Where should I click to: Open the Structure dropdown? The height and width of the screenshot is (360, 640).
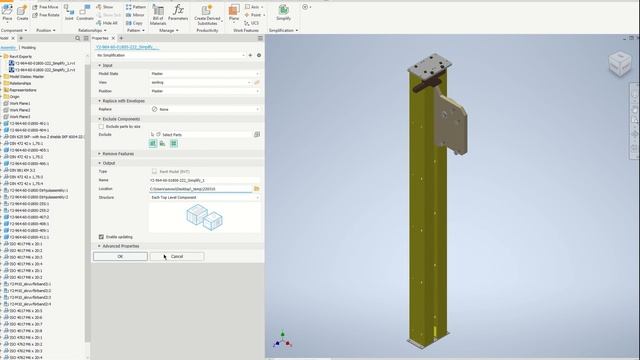pos(205,198)
